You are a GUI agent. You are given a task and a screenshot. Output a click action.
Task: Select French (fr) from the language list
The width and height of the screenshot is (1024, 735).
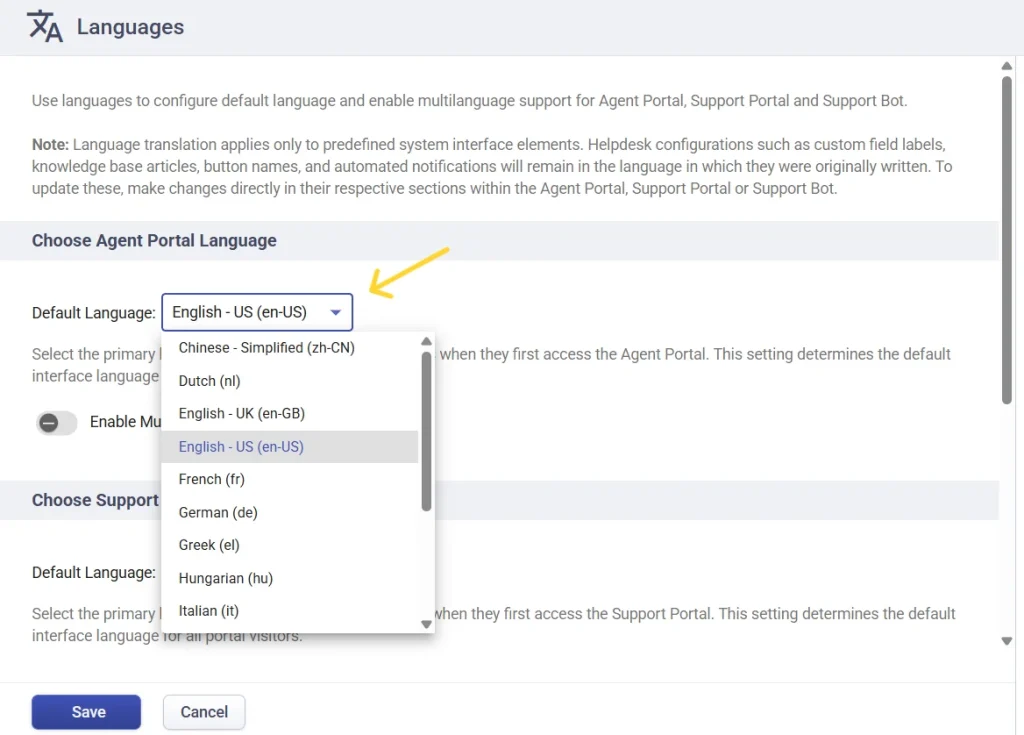tap(211, 479)
